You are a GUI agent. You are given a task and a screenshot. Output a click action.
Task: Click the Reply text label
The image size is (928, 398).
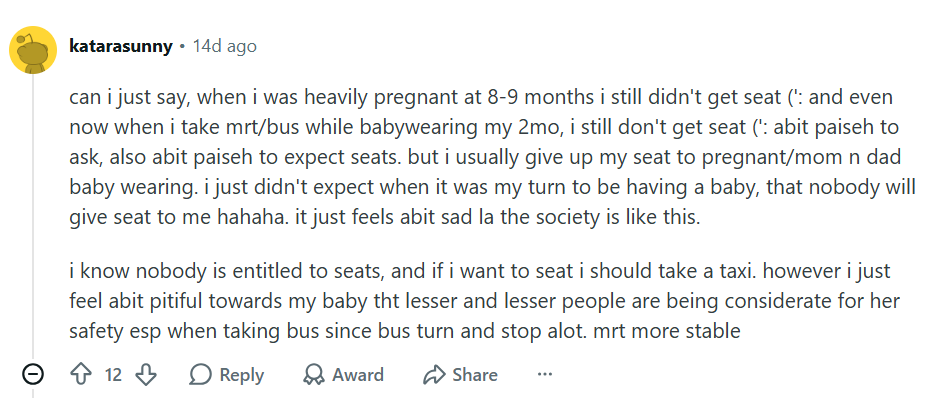pyautogui.click(x=241, y=375)
